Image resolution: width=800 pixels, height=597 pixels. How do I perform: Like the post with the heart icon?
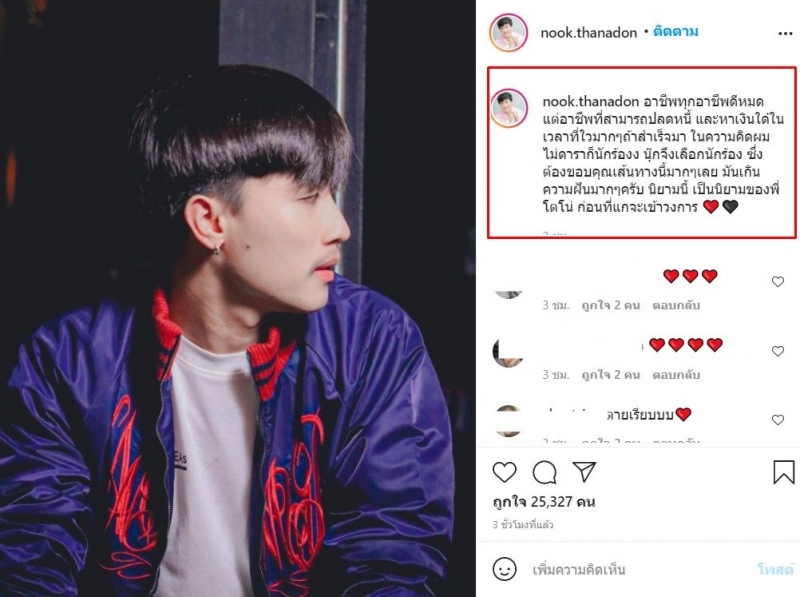coord(505,472)
